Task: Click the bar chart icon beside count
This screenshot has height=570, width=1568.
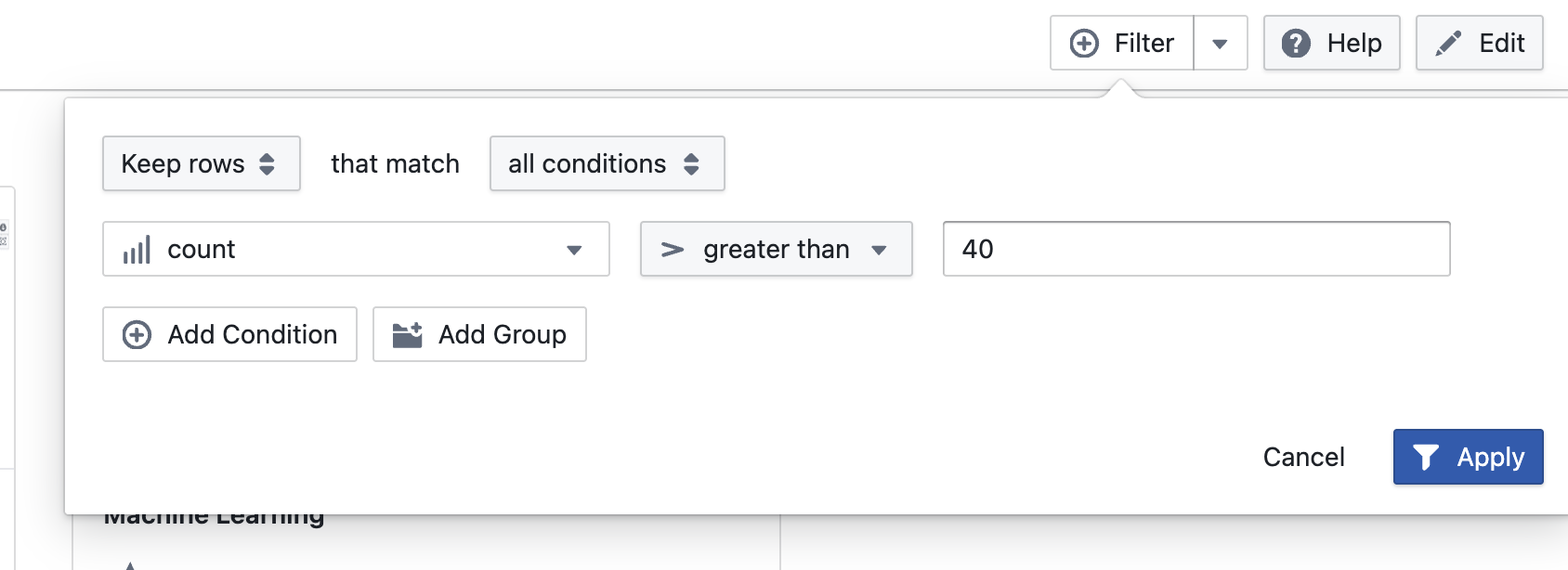Action: (x=137, y=250)
